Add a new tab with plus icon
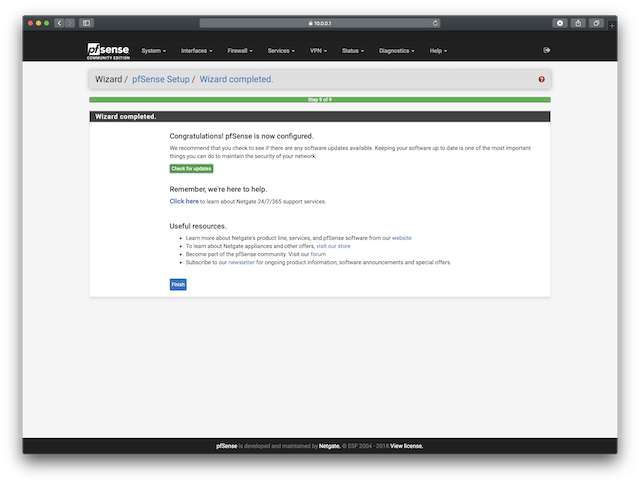Screen dimensions: 640x484 (x=612, y=26)
